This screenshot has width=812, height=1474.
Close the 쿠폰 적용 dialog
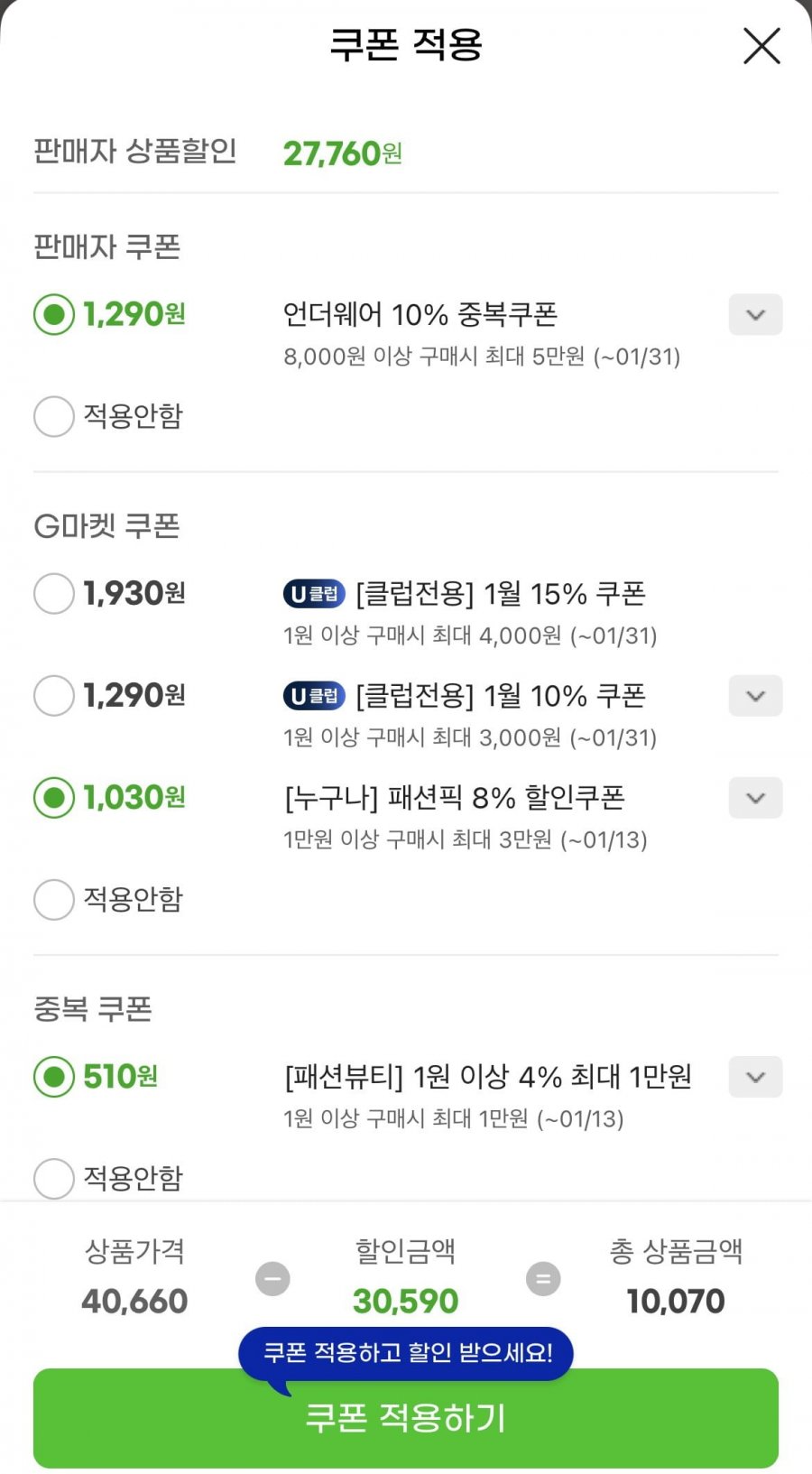(x=761, y=46)
